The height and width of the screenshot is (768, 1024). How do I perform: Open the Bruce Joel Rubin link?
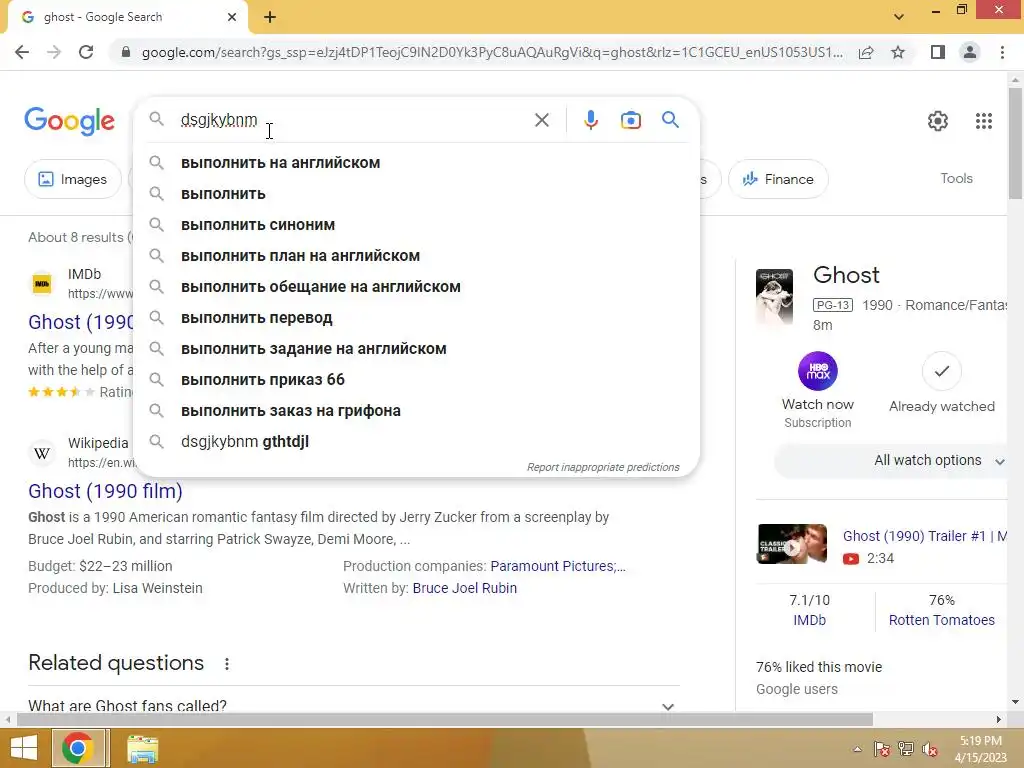464,588
